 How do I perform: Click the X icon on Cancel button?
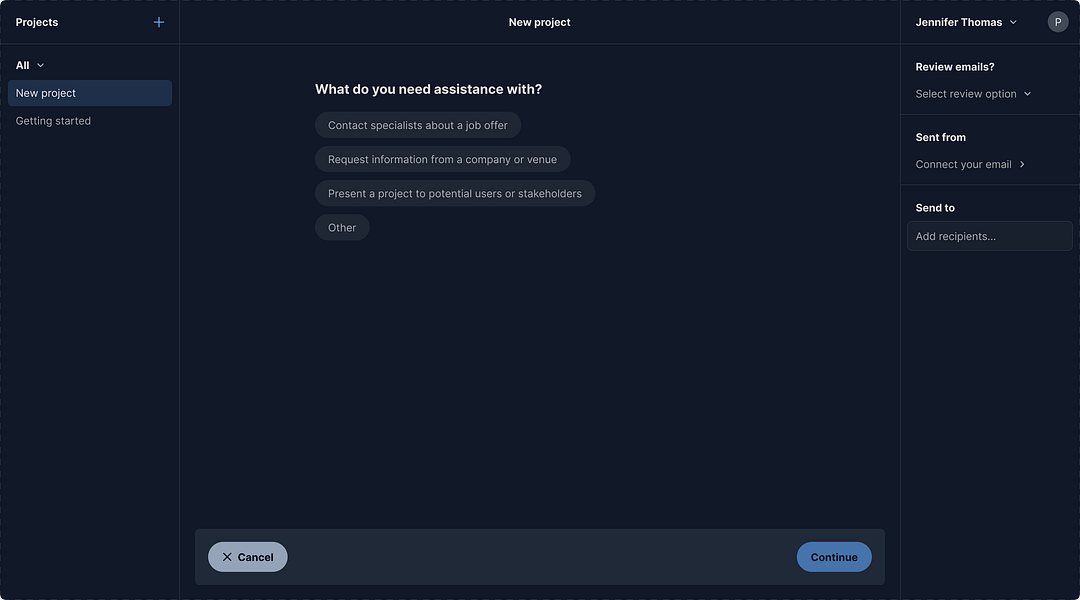point(227,557)
